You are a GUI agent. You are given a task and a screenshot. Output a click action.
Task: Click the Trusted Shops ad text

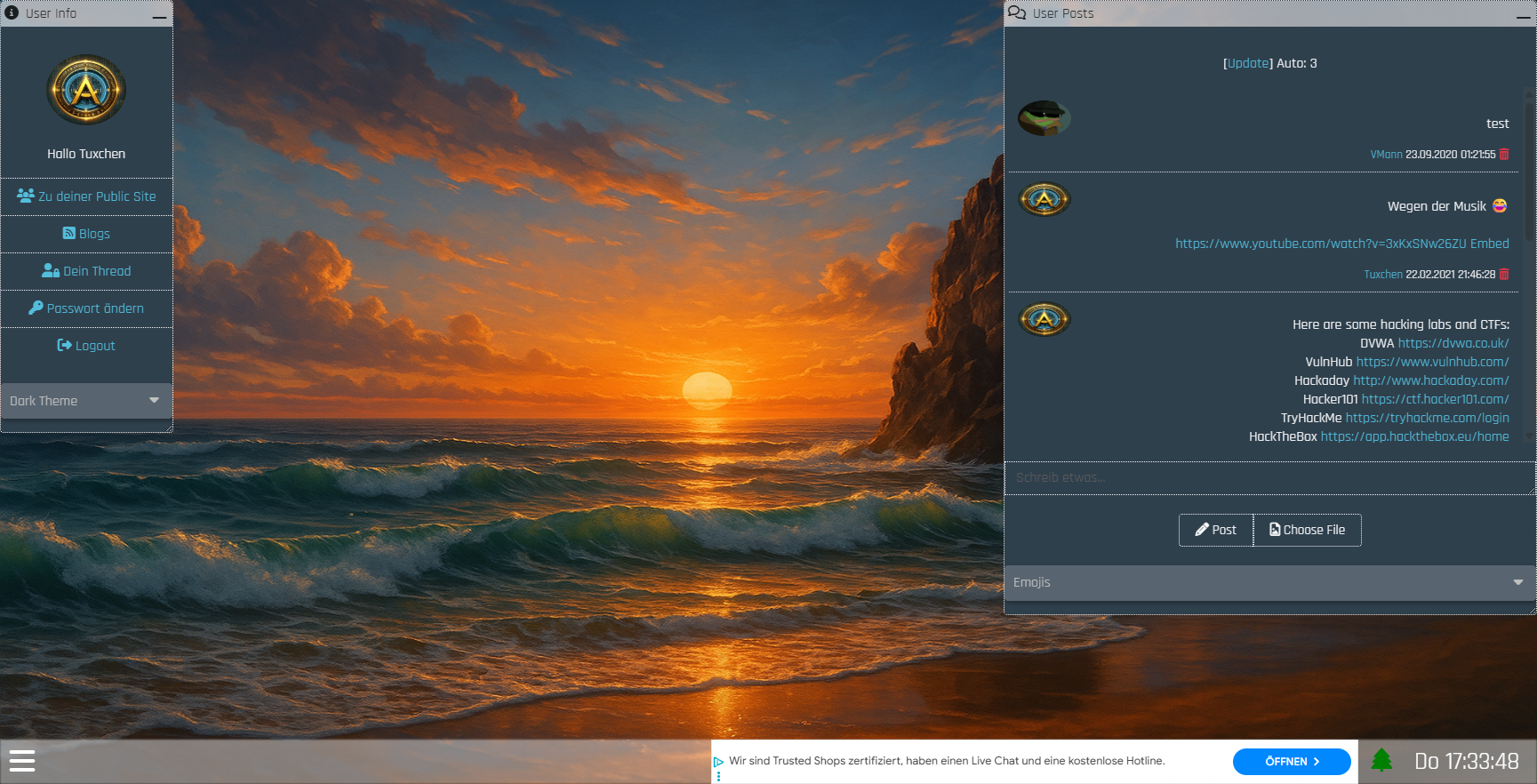[947, 761]
